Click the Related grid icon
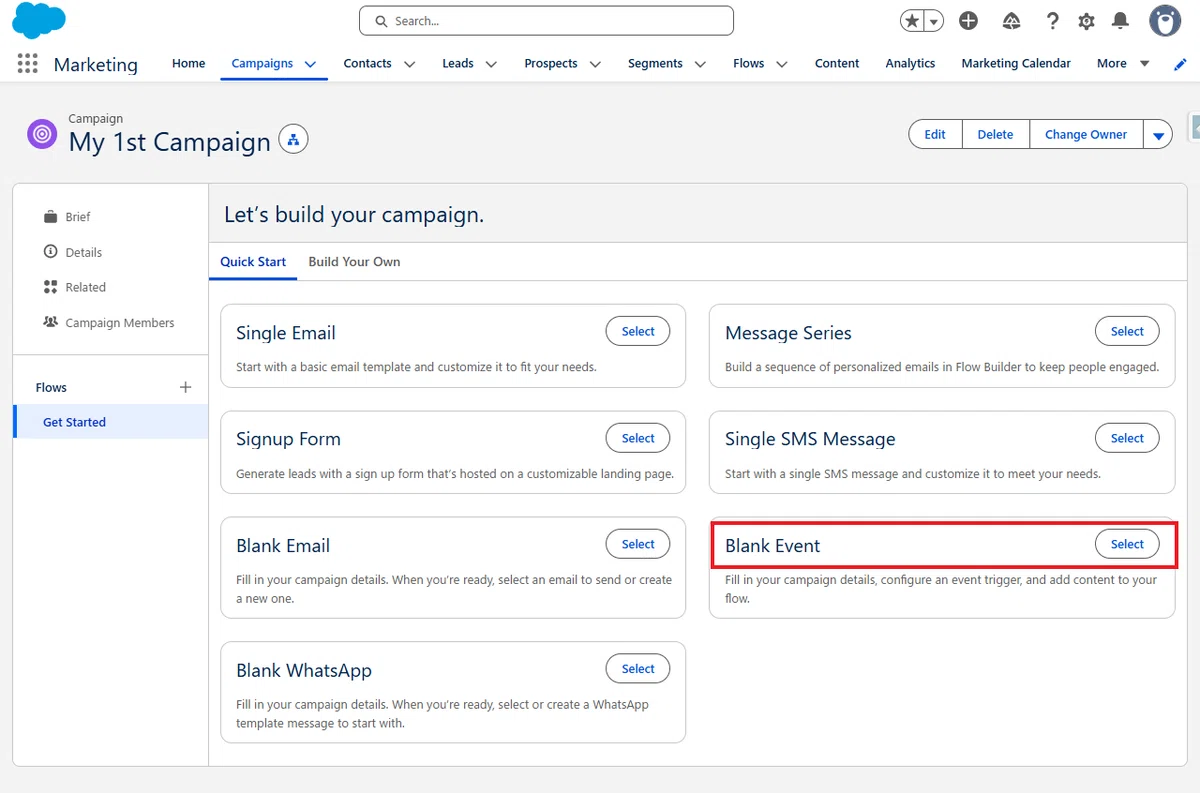 coord(51,287)
